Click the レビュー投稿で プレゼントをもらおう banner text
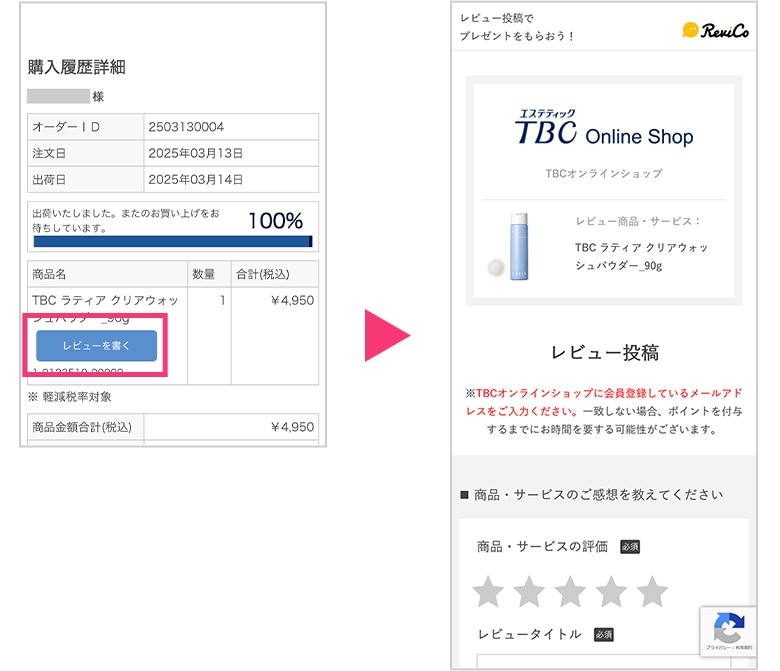 point(516,27)
